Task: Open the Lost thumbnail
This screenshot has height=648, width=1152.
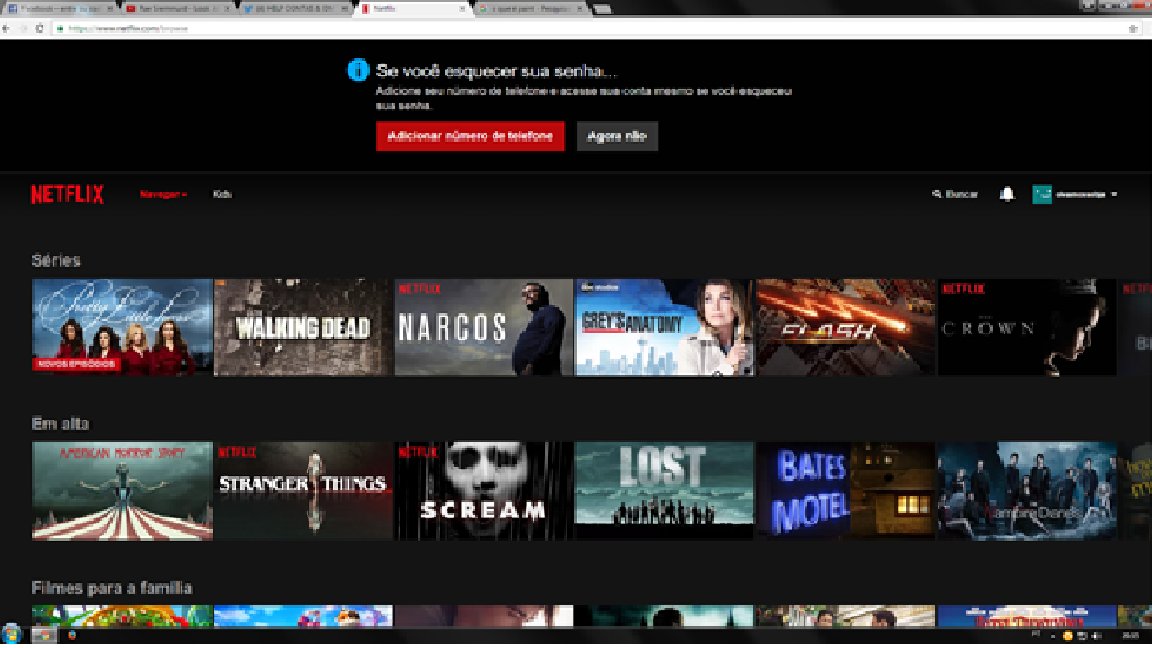Action: coord(664,491)
